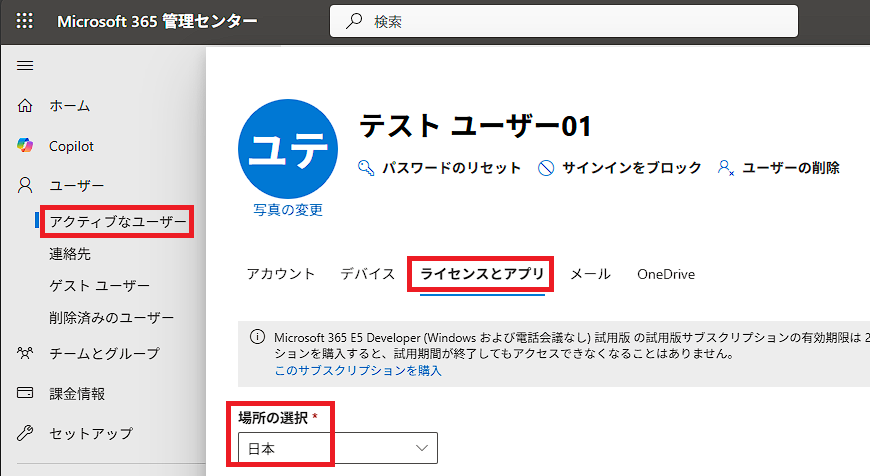
Task: Select アクティブなユーザー in the sidebar
Action: click(x=118, y=222)
